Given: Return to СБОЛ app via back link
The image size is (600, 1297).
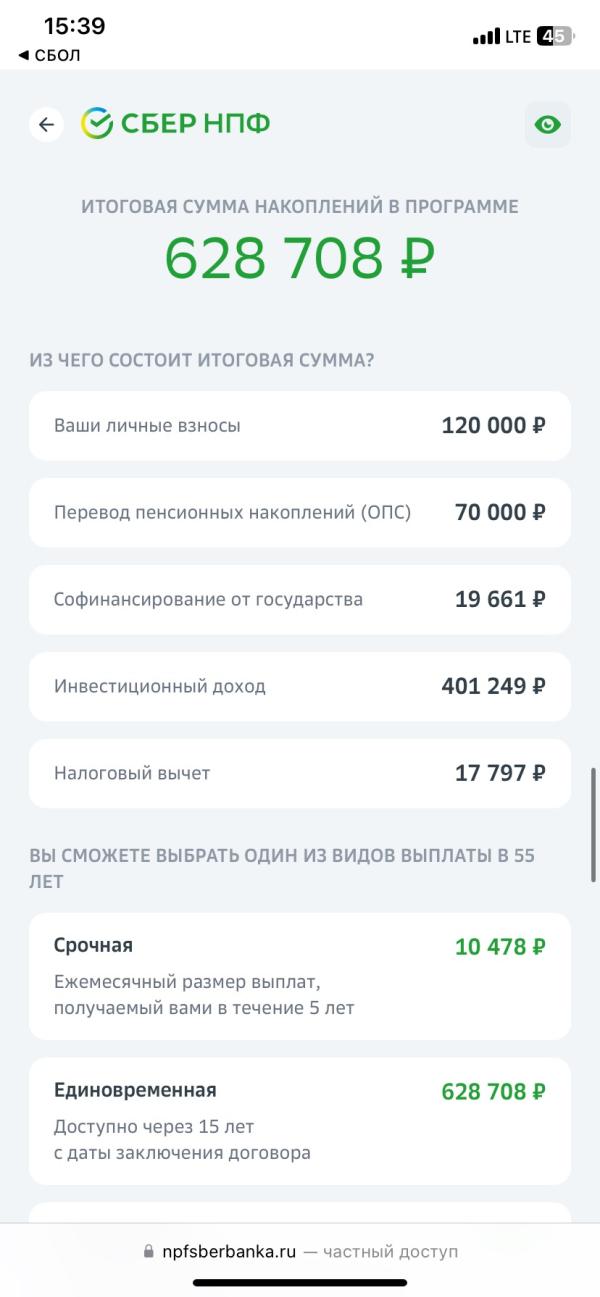Looking at the screenshot, I should click(x=49, y=55).
